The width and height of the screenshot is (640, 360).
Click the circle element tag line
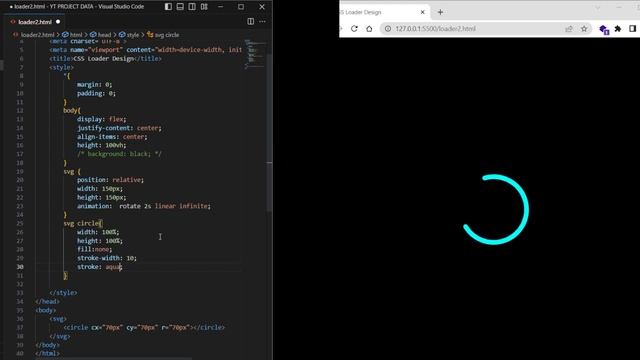coord(144,327)
